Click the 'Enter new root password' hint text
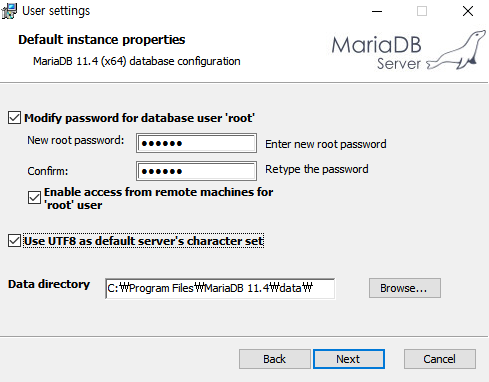Image resolution: width=489 pixels, height=382 pixels. click(326, 144)
